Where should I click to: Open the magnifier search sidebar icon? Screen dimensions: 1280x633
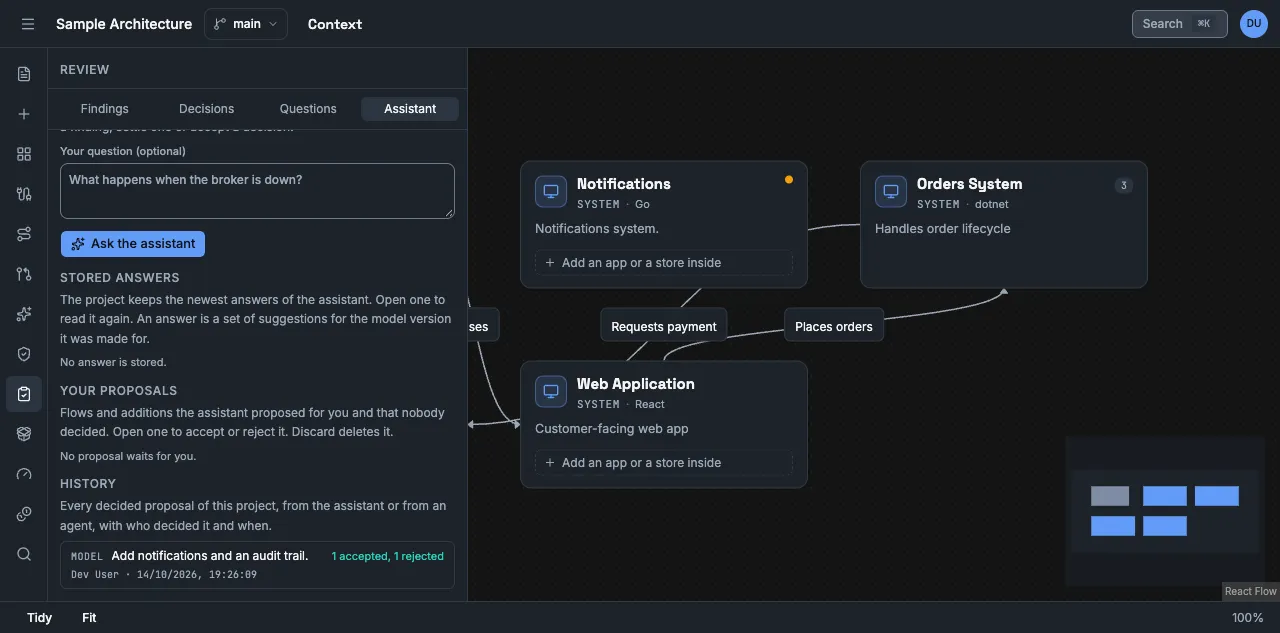pyautogui.click(x=24, y=554)
